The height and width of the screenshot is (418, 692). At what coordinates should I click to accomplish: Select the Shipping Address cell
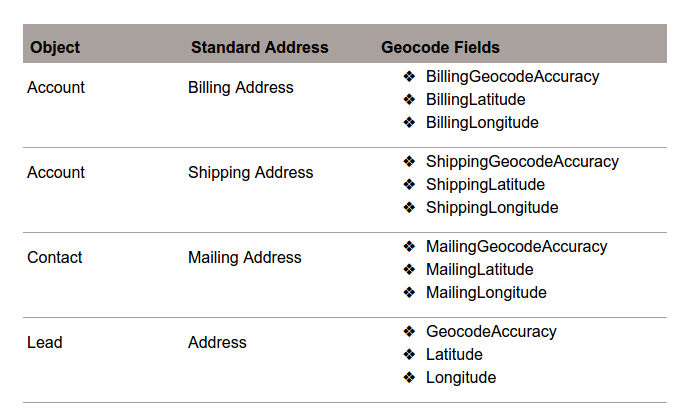click(250, 172)
